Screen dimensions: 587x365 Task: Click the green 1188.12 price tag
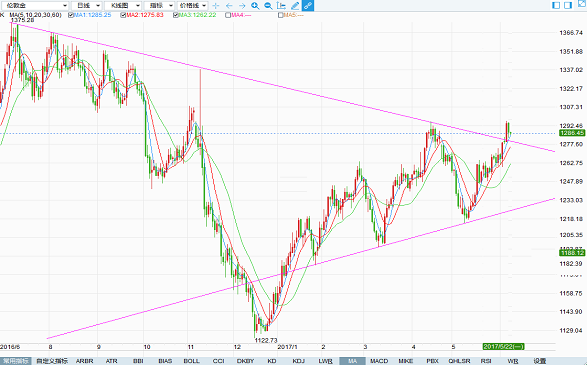[572, 253]
